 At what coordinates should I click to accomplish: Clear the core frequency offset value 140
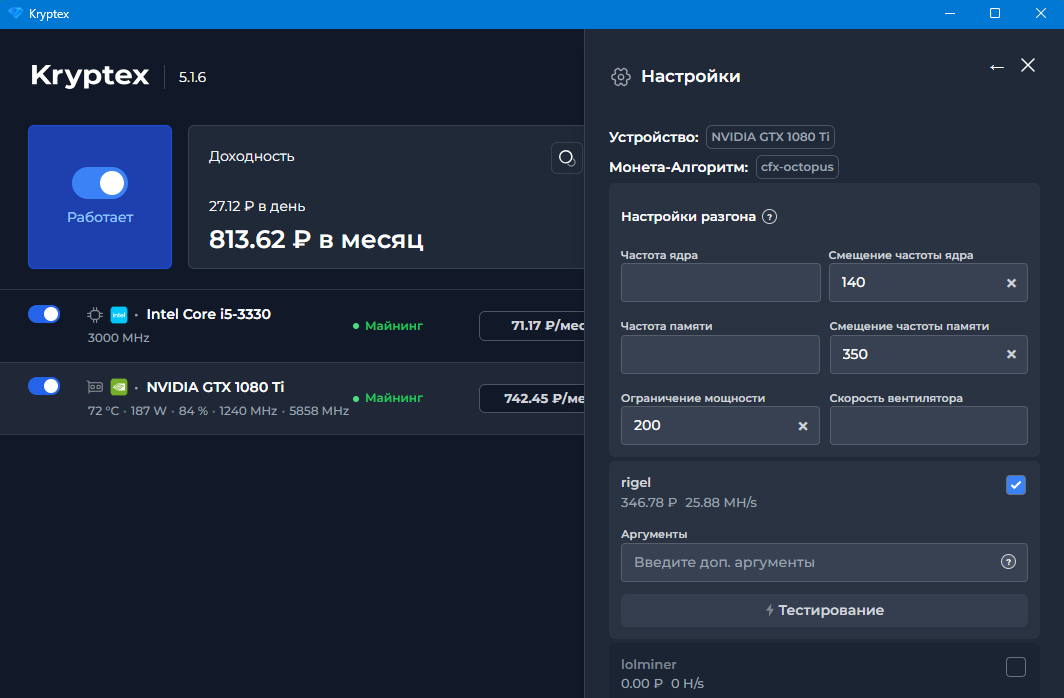coord(1011,283)
